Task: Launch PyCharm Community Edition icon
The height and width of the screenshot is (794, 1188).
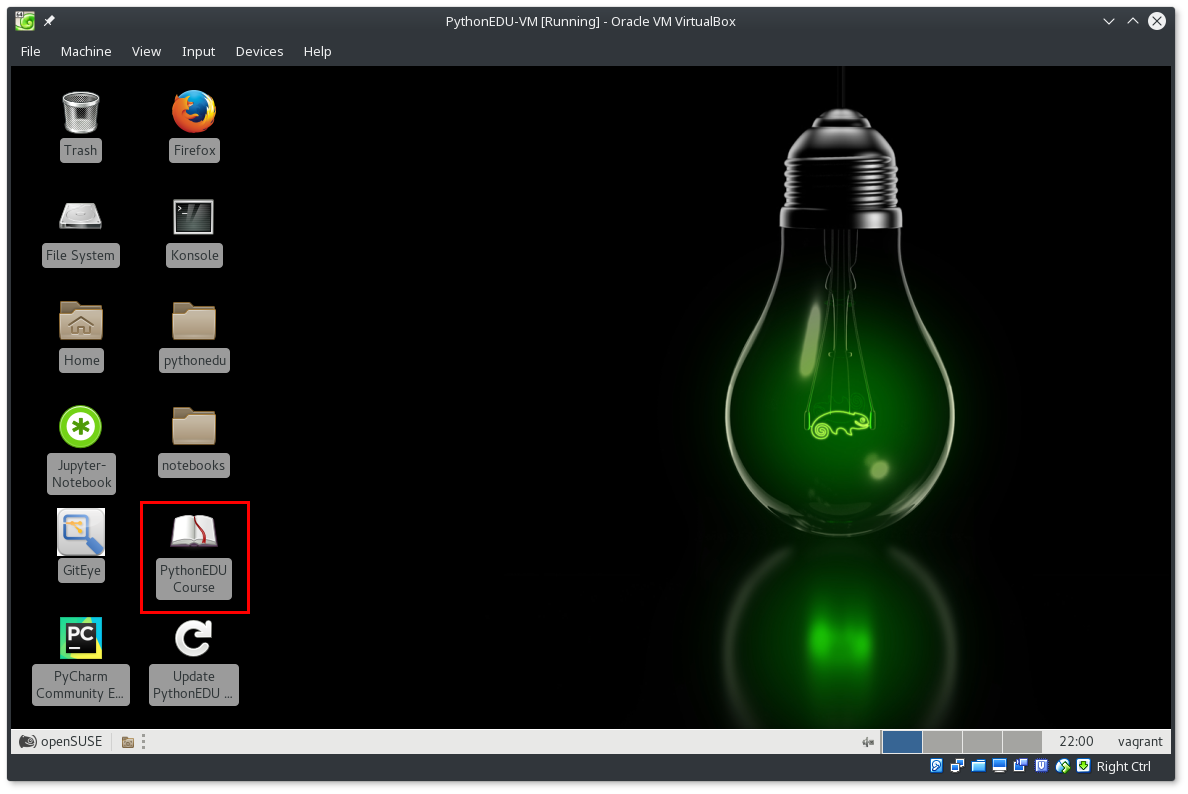Action: [81, 638]
